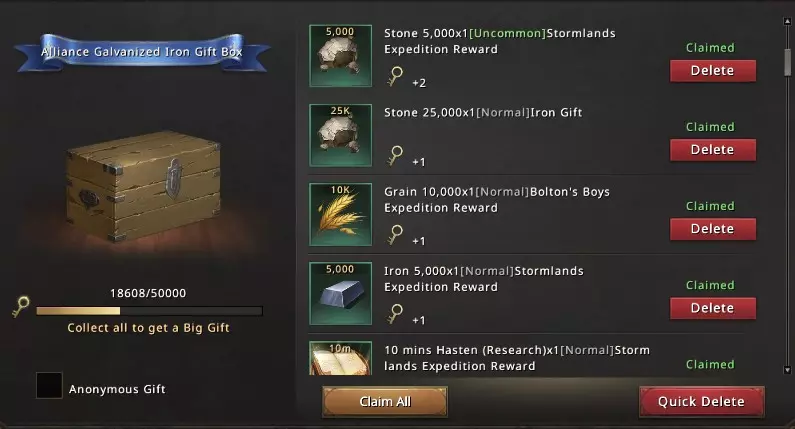Delete the Stone 5,000 Stormlands reward
This screenshot has height=429, width=795.
(713, 70)
